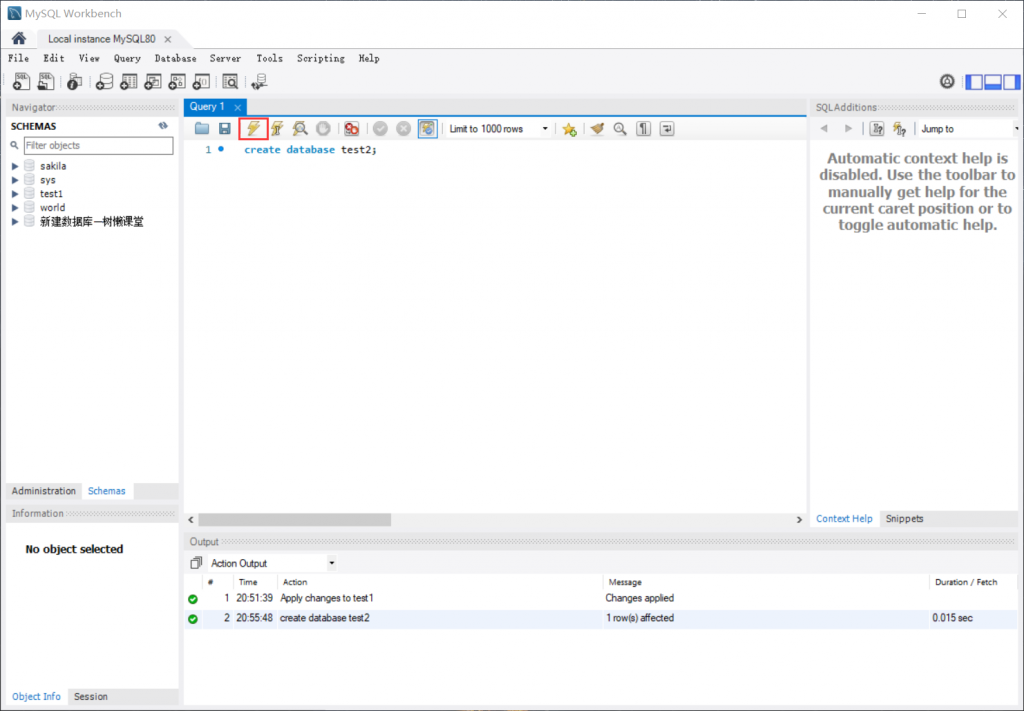Save snippet with star icon
Screen dimensions: 1024x711
(569, 129)
